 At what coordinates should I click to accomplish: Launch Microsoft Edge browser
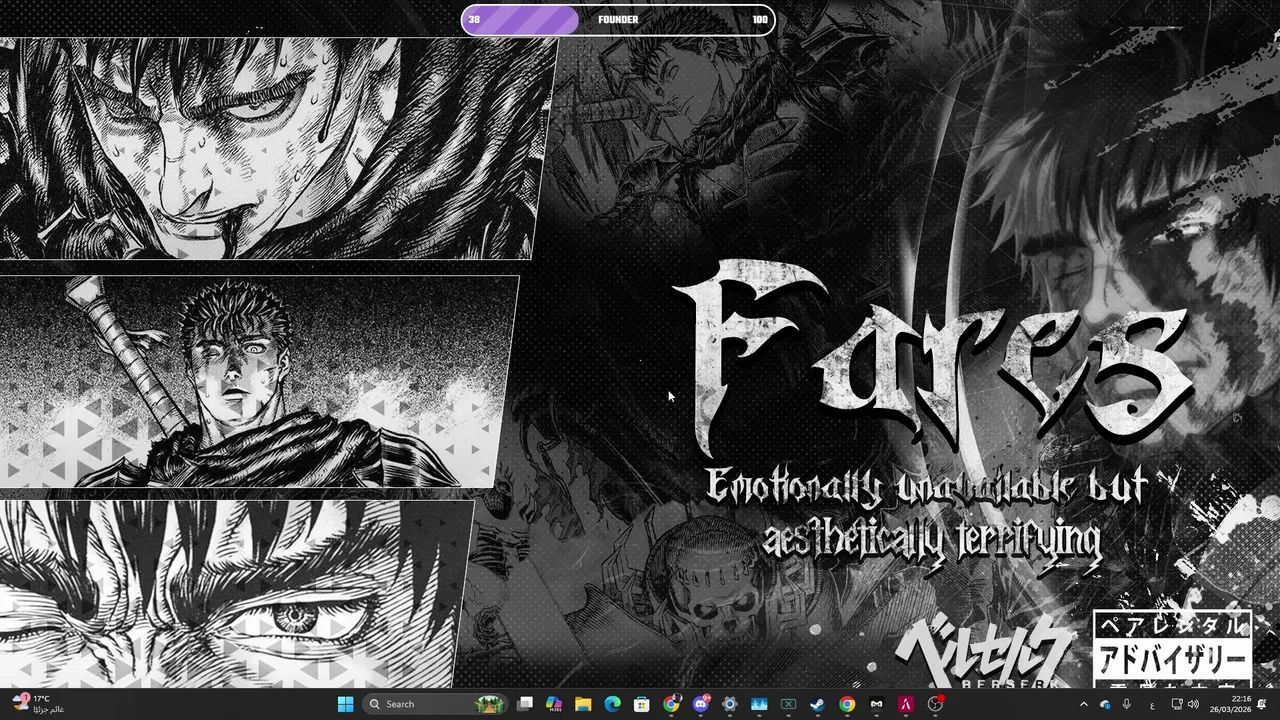click(x=612, y=704)
